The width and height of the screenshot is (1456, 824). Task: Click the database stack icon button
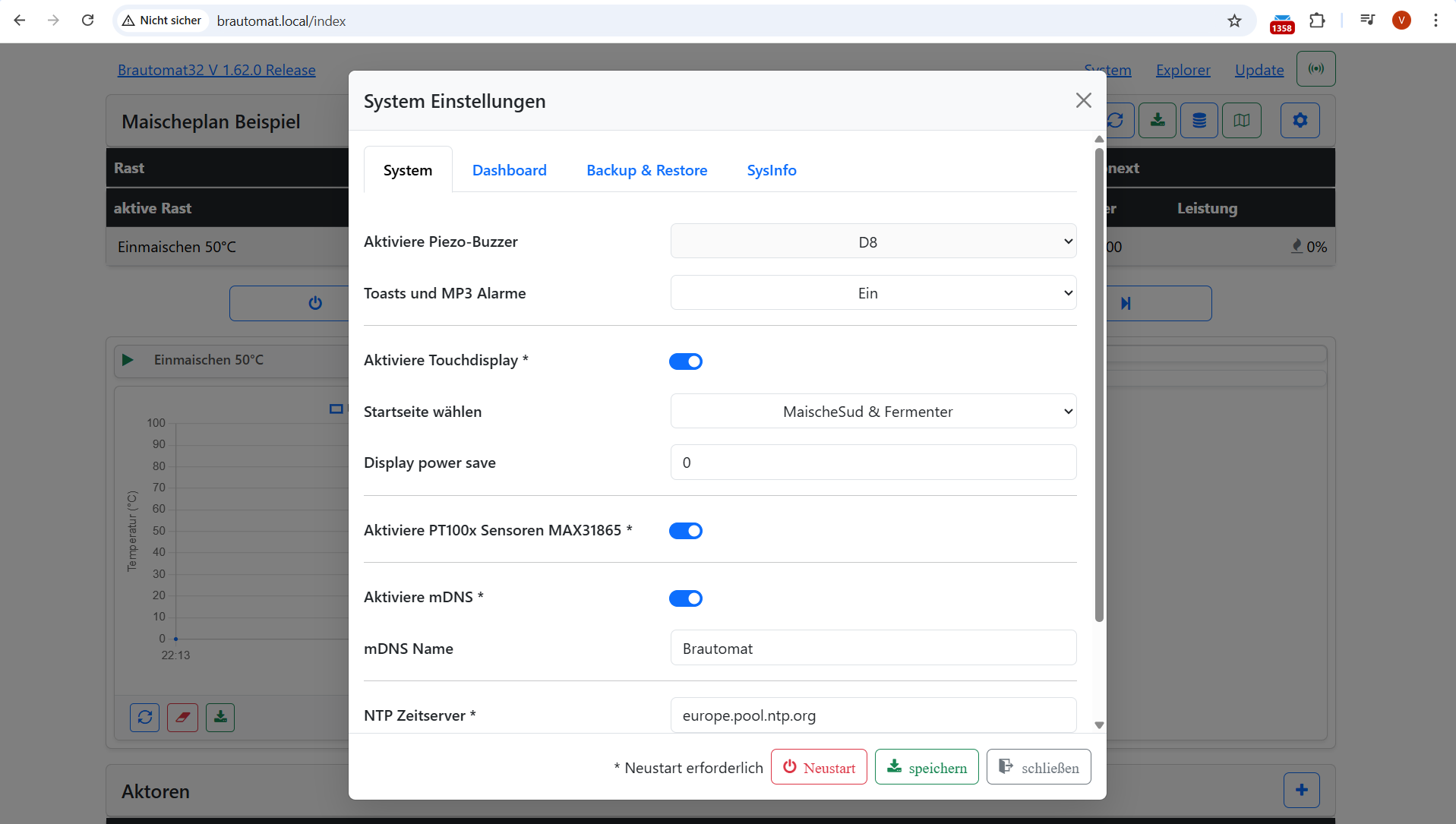1199,121
